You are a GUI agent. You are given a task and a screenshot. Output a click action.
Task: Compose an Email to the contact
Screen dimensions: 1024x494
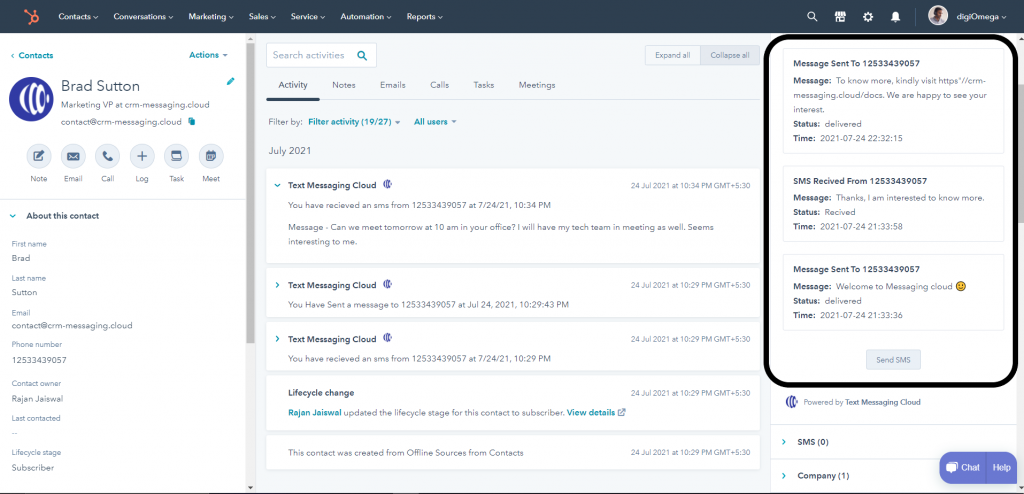[x=73, y=157]
